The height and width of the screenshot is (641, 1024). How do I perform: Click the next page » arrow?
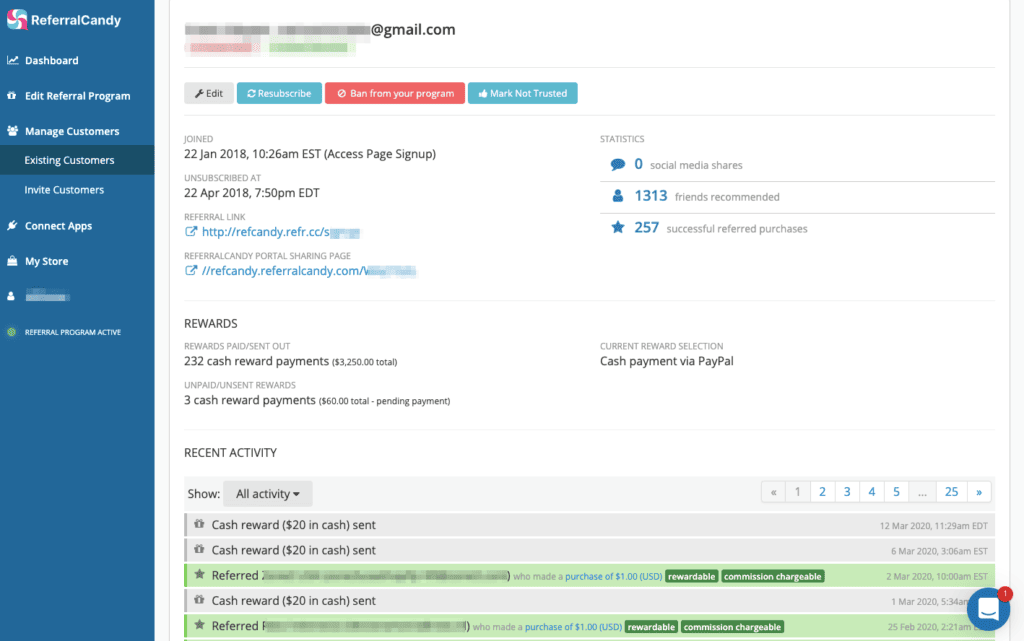(979, 492)
